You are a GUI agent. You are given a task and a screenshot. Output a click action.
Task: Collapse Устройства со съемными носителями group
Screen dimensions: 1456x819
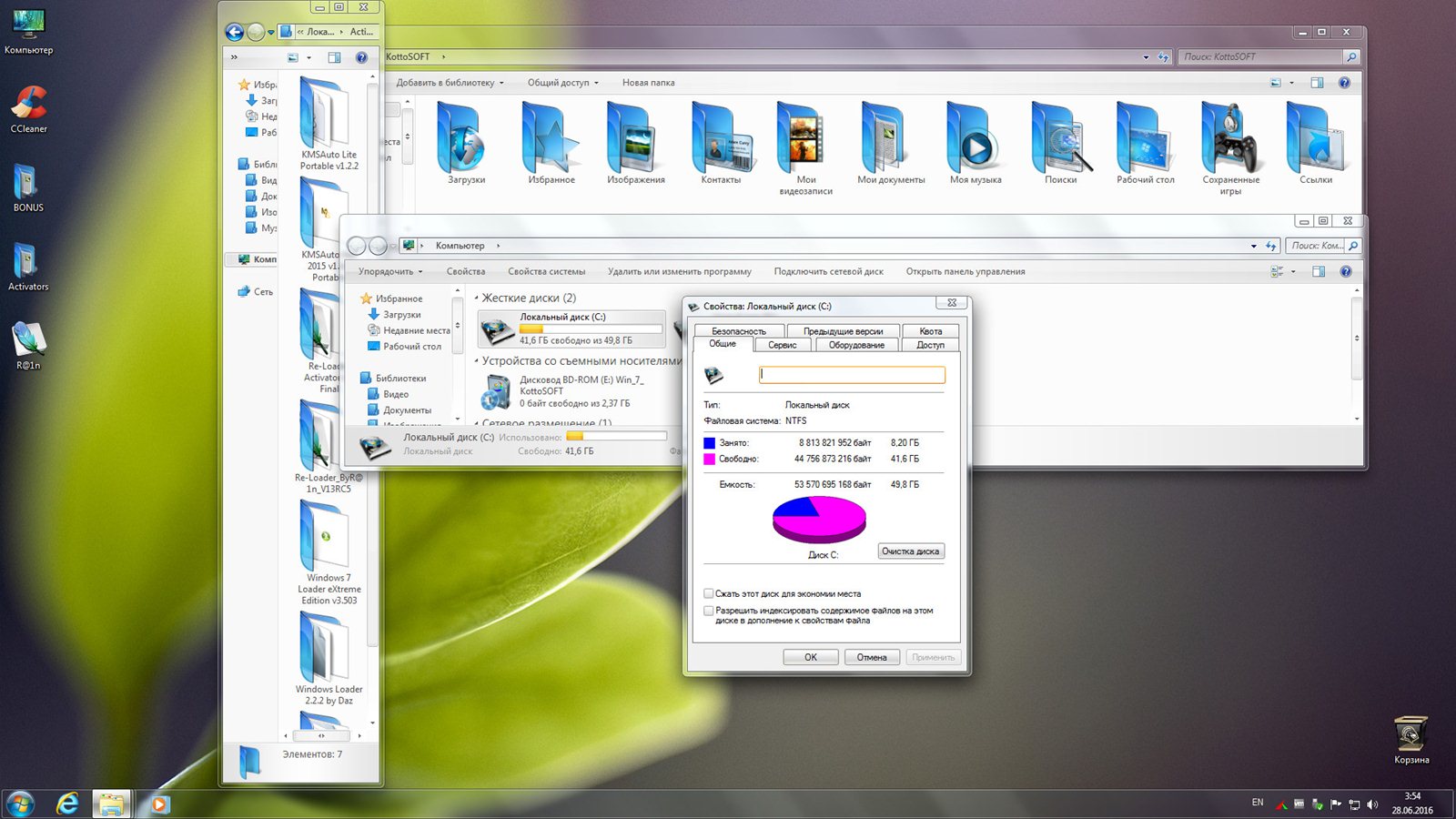477,360
